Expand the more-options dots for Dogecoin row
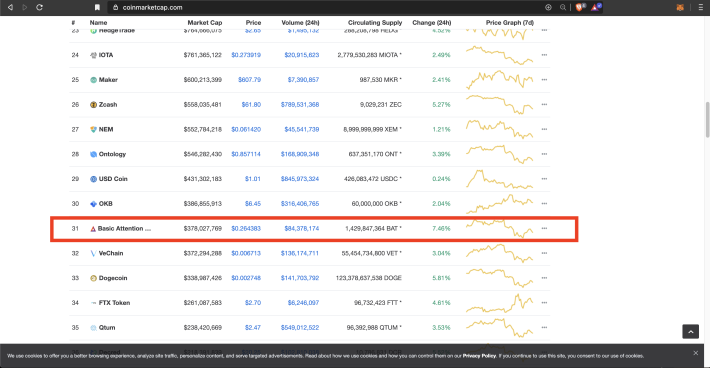 544,278
